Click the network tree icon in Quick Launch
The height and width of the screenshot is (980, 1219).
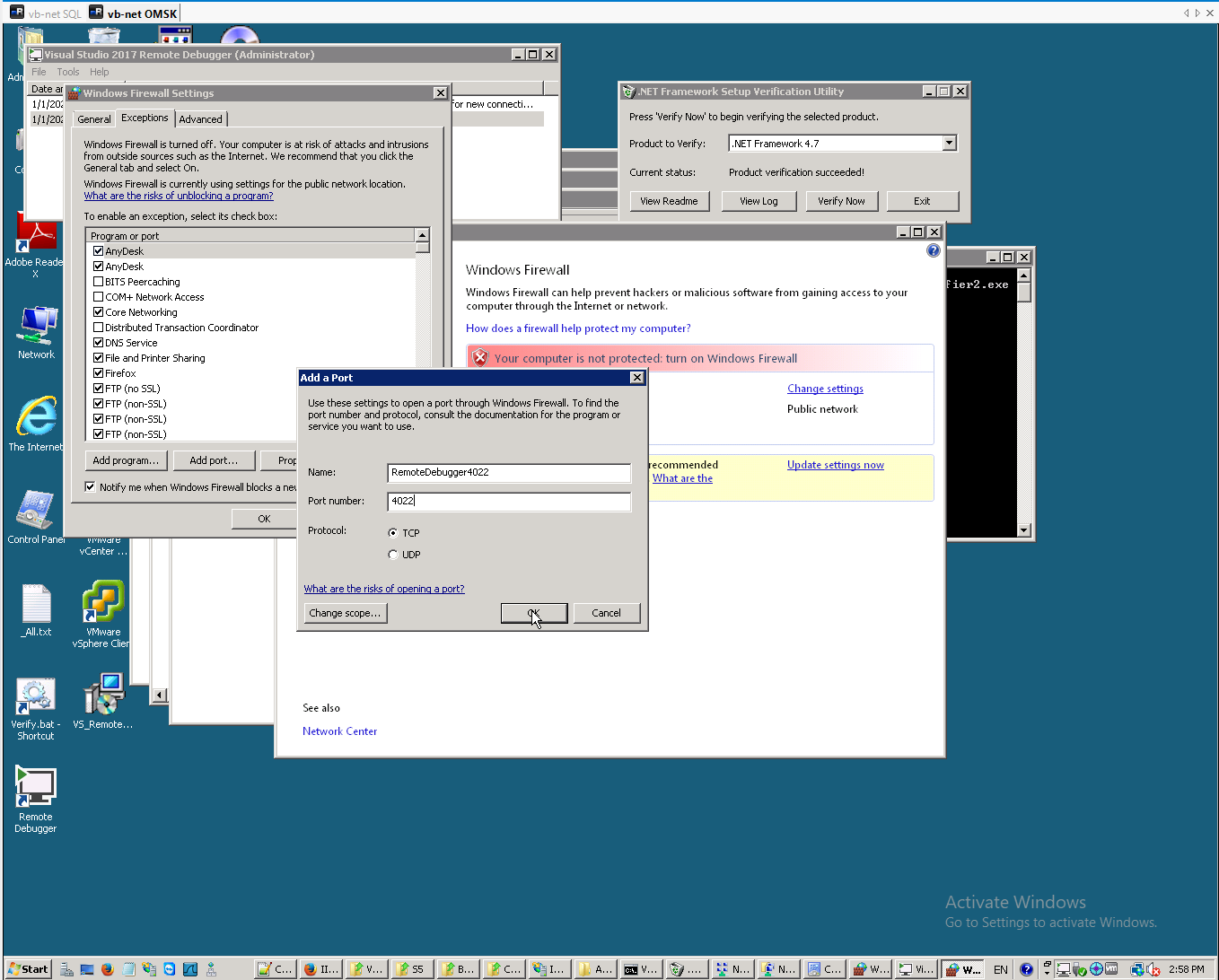point(211,969)
